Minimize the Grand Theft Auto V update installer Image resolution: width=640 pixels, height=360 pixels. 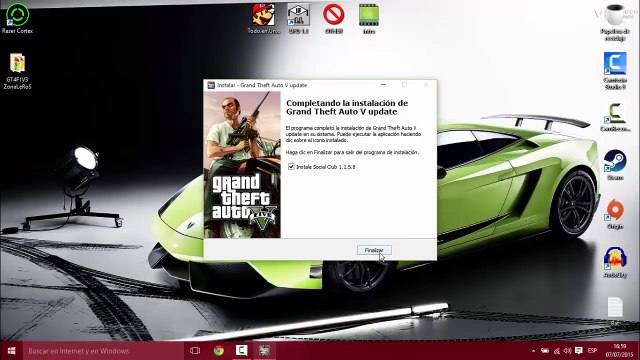pyautogui.click(x=383, y=84)
